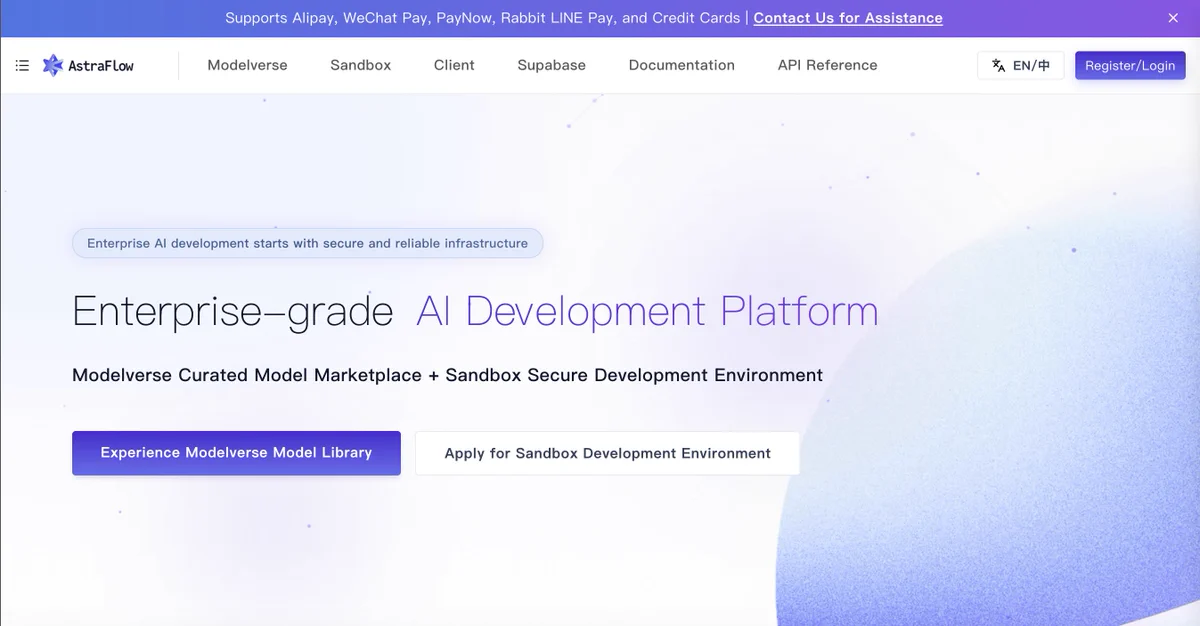Image resolution: width=1200 pixels, height=626 pixels.
Task: Click the translate icon in language button
Action: click(x=998, y=66)
